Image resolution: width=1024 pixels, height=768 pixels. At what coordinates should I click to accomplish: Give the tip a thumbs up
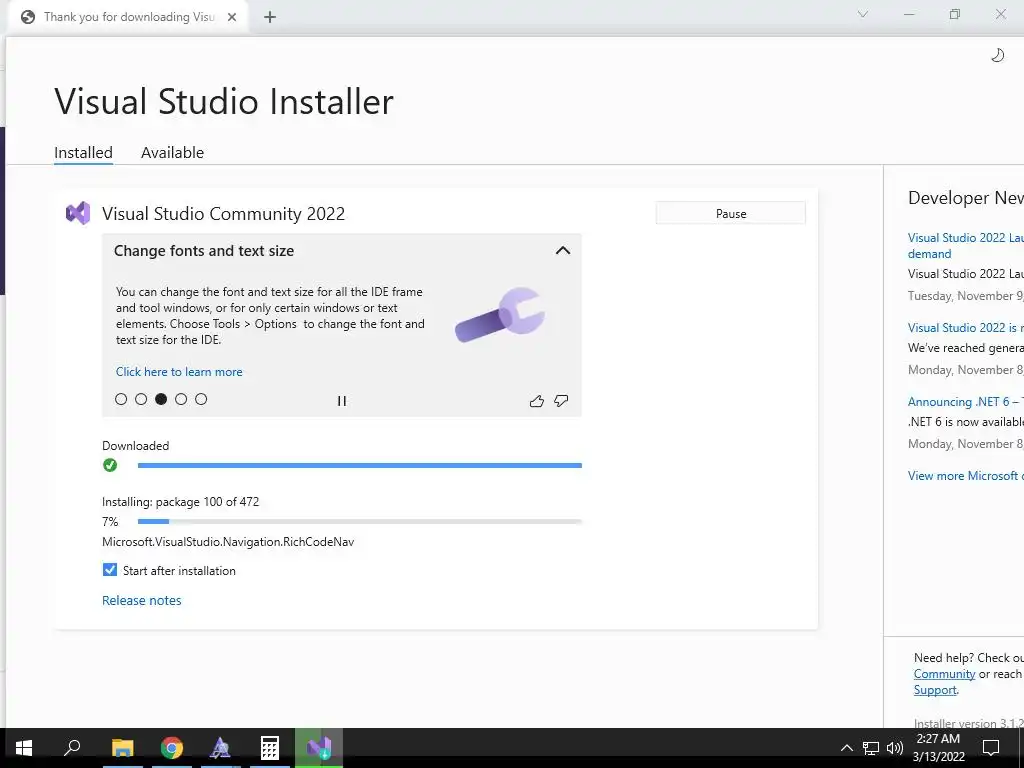click(x=537, y=401)
